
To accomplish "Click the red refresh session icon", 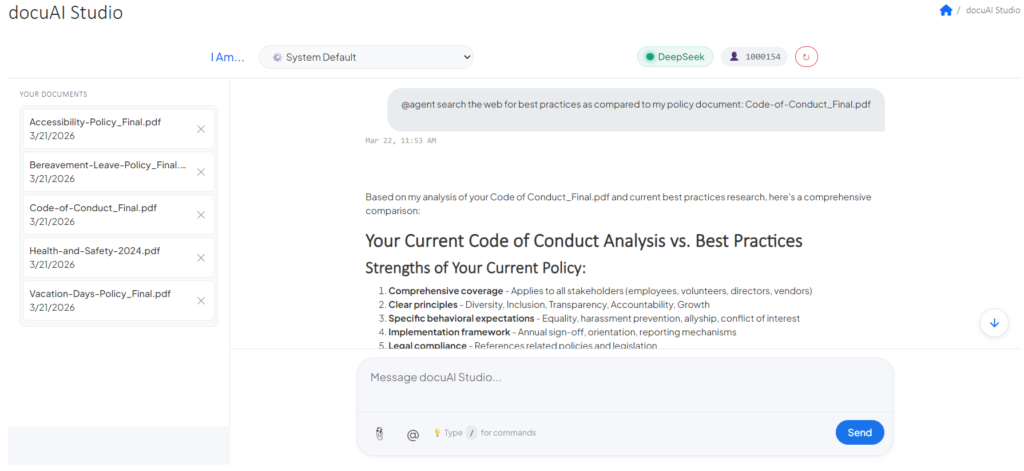I will point(806,57).
